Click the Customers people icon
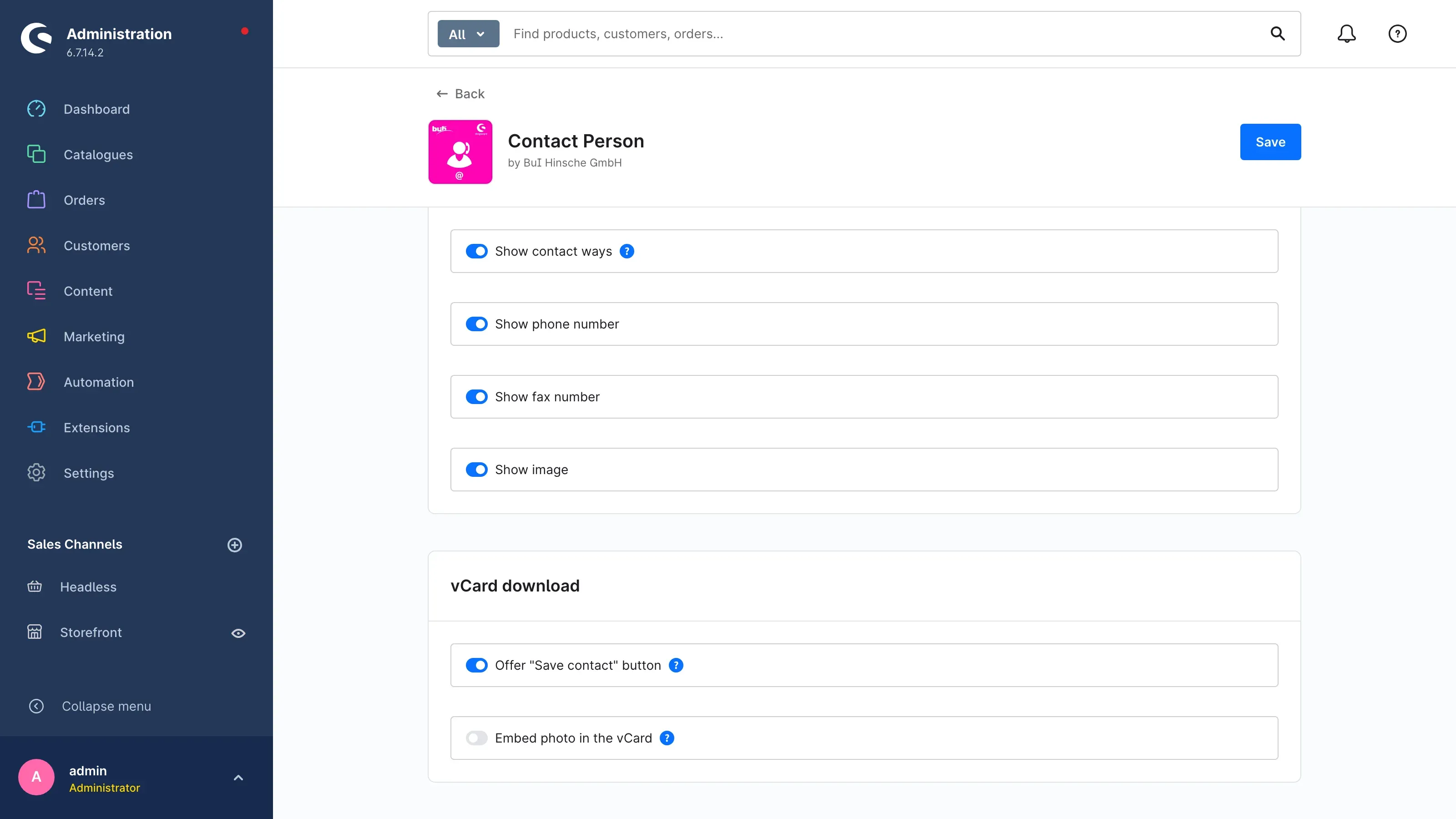This screenshot has width=1456, height=819. (36, 245)
